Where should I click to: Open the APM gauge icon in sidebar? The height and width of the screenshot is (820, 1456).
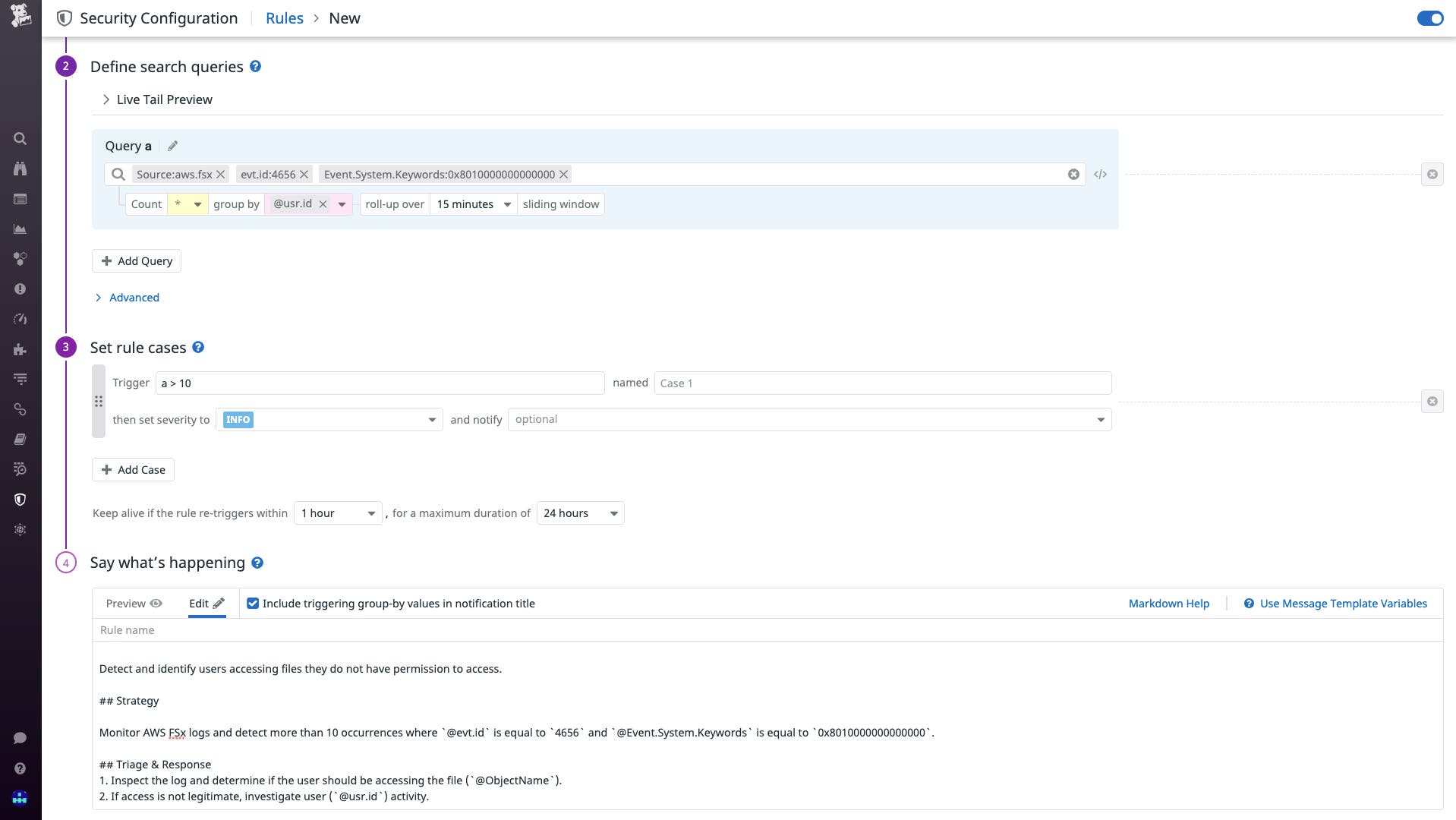pos(20,319)
